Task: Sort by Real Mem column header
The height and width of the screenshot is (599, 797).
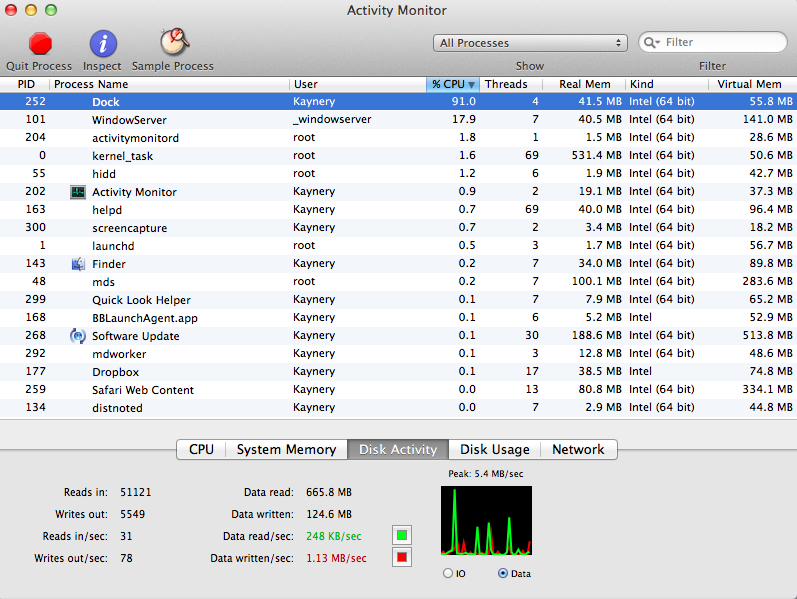Action: click(584, 84)
